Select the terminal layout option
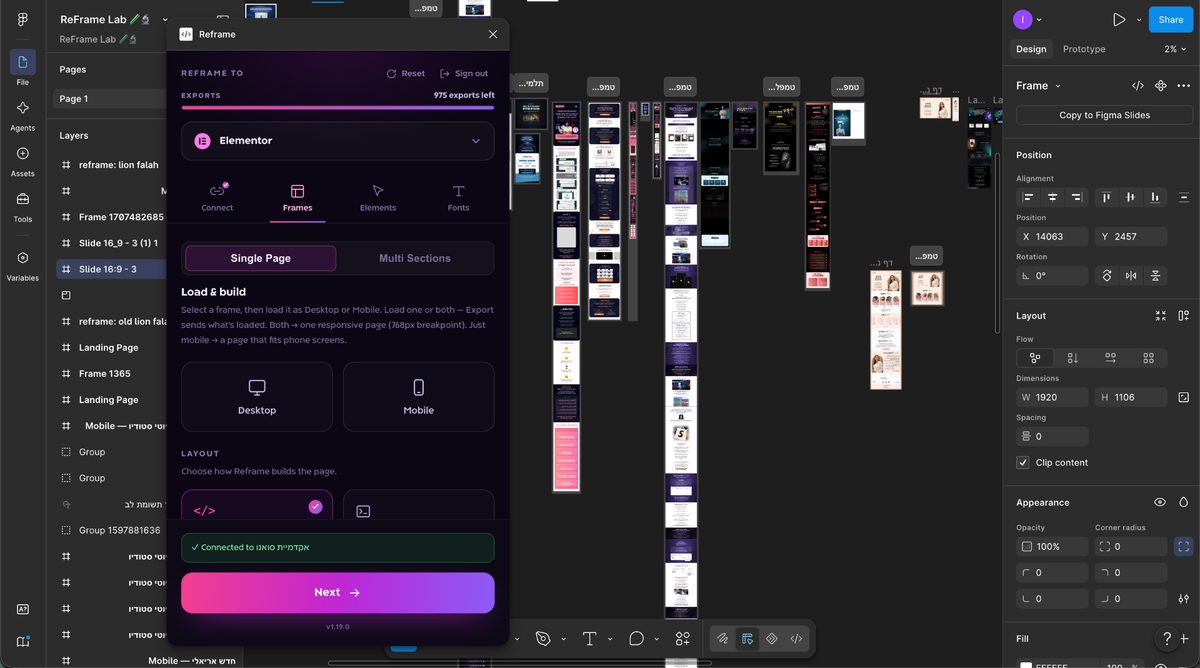 [x=418, y=505]
